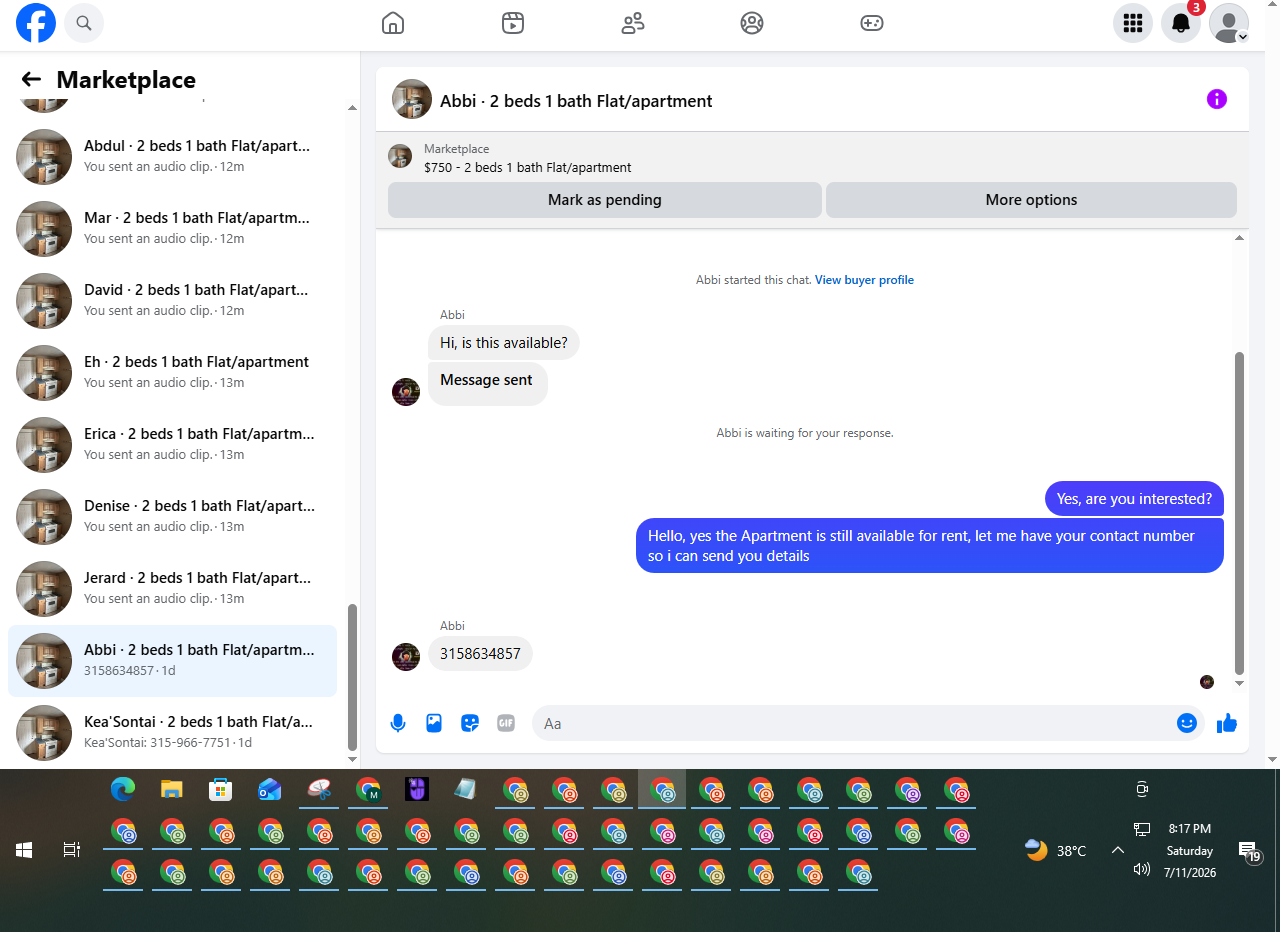The width and height of the screenshot is (1280, 932).
Task: Click the Meet Now camera tray icon
Action: tap(1142, 790)
